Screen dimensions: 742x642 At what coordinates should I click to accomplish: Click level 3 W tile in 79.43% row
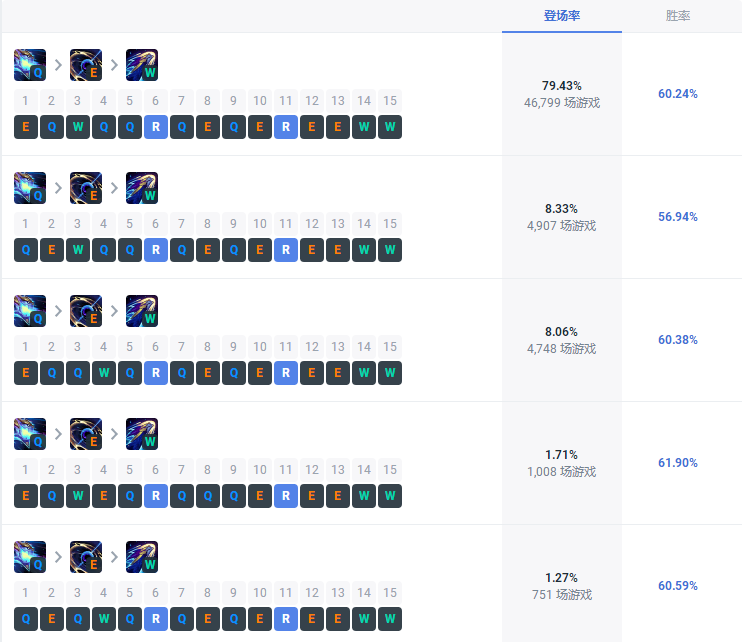pos(78,127)
